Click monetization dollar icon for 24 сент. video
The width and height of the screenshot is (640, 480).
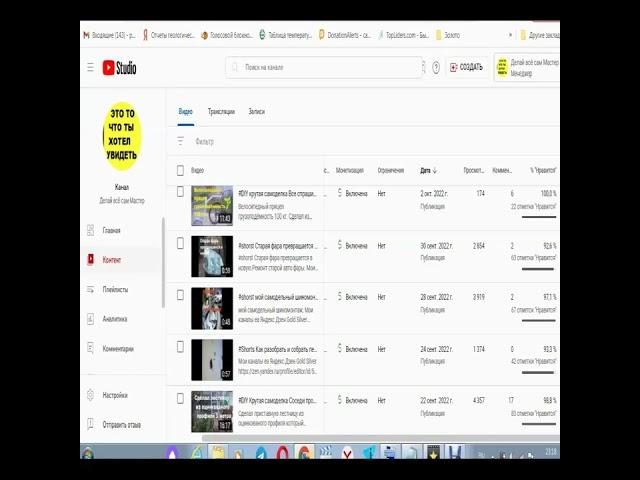click(x=340, y=348)
